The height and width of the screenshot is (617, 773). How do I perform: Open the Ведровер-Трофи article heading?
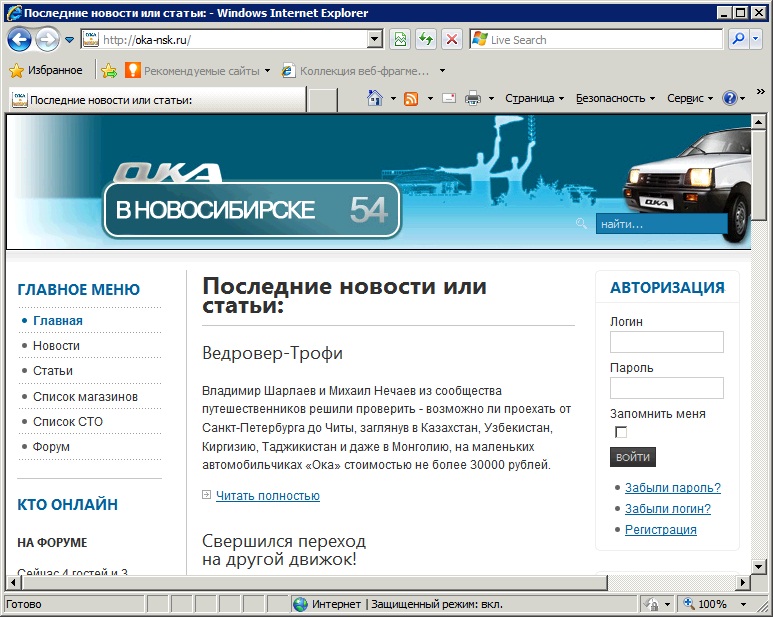(x=272, y=353)
